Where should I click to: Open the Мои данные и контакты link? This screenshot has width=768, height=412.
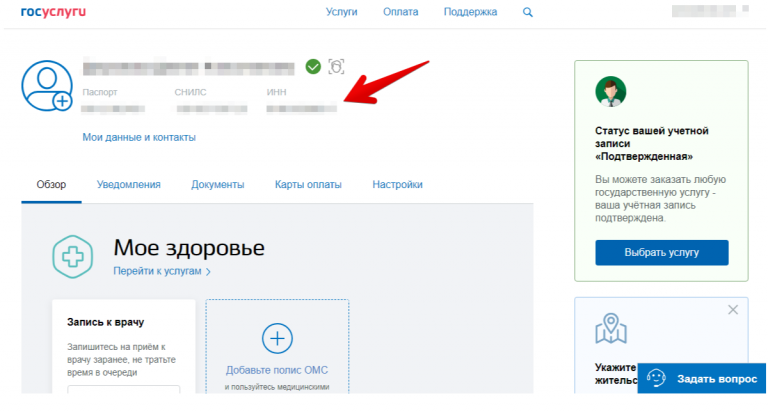139,137
